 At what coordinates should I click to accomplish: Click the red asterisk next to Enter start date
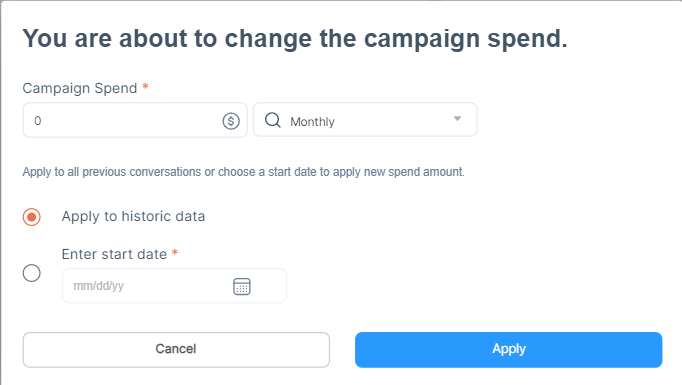coord(175,252)
